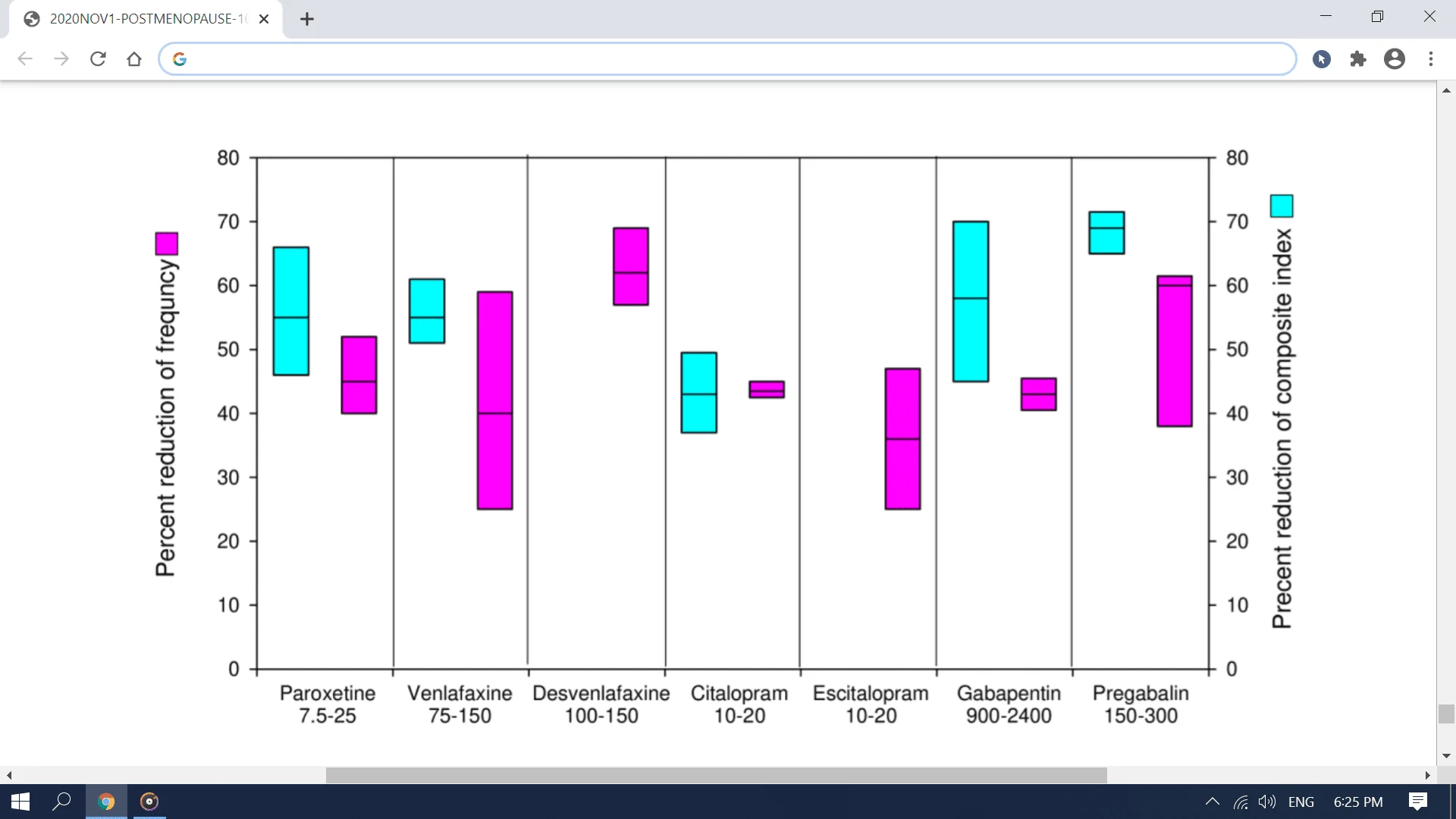This screenshot has width=1456, height=819.
Task: Click Venlafaxine cyan bar
Action: pos(427,311)
